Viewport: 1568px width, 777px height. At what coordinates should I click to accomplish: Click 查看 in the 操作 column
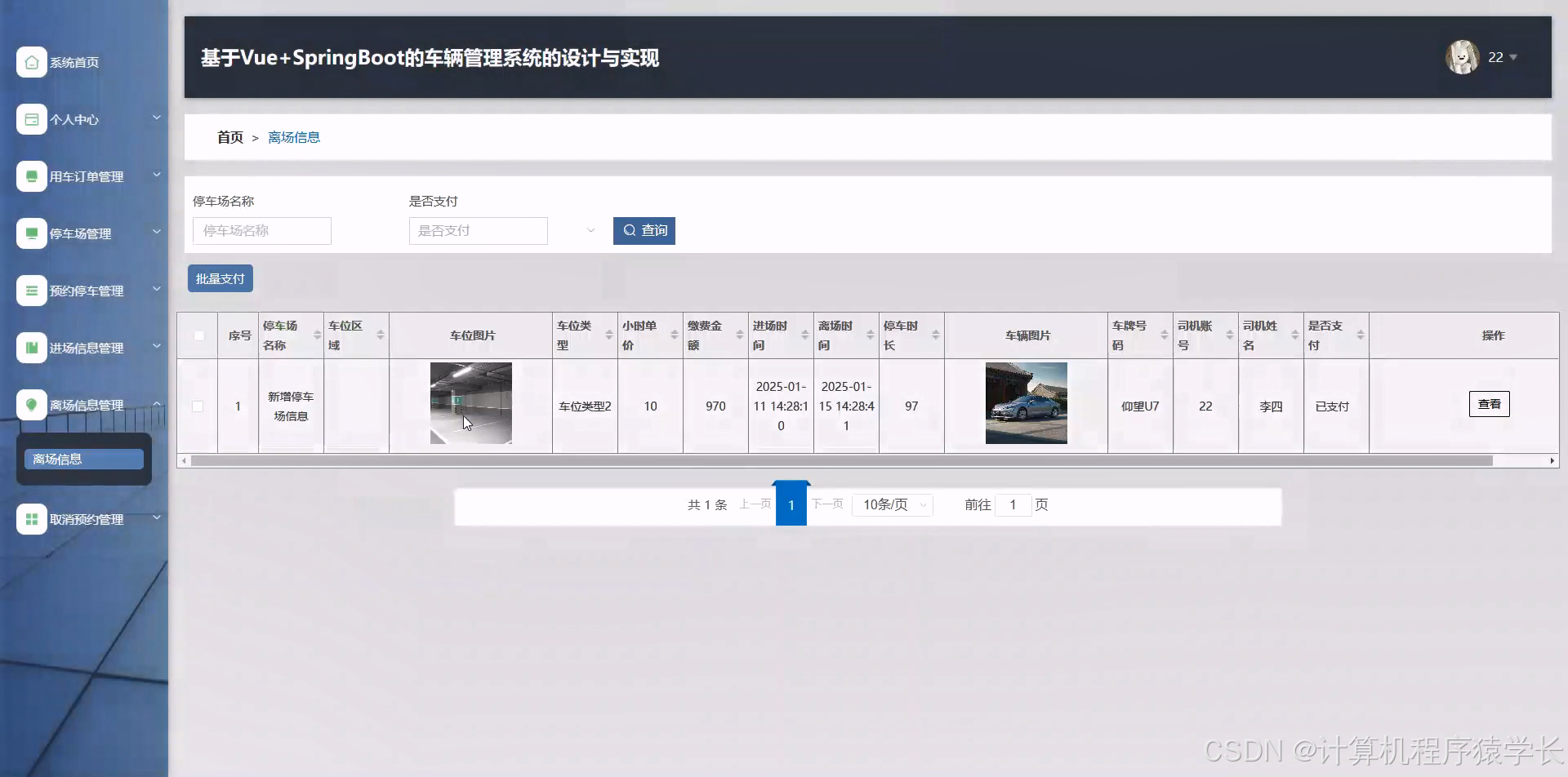coord(1489,403)
